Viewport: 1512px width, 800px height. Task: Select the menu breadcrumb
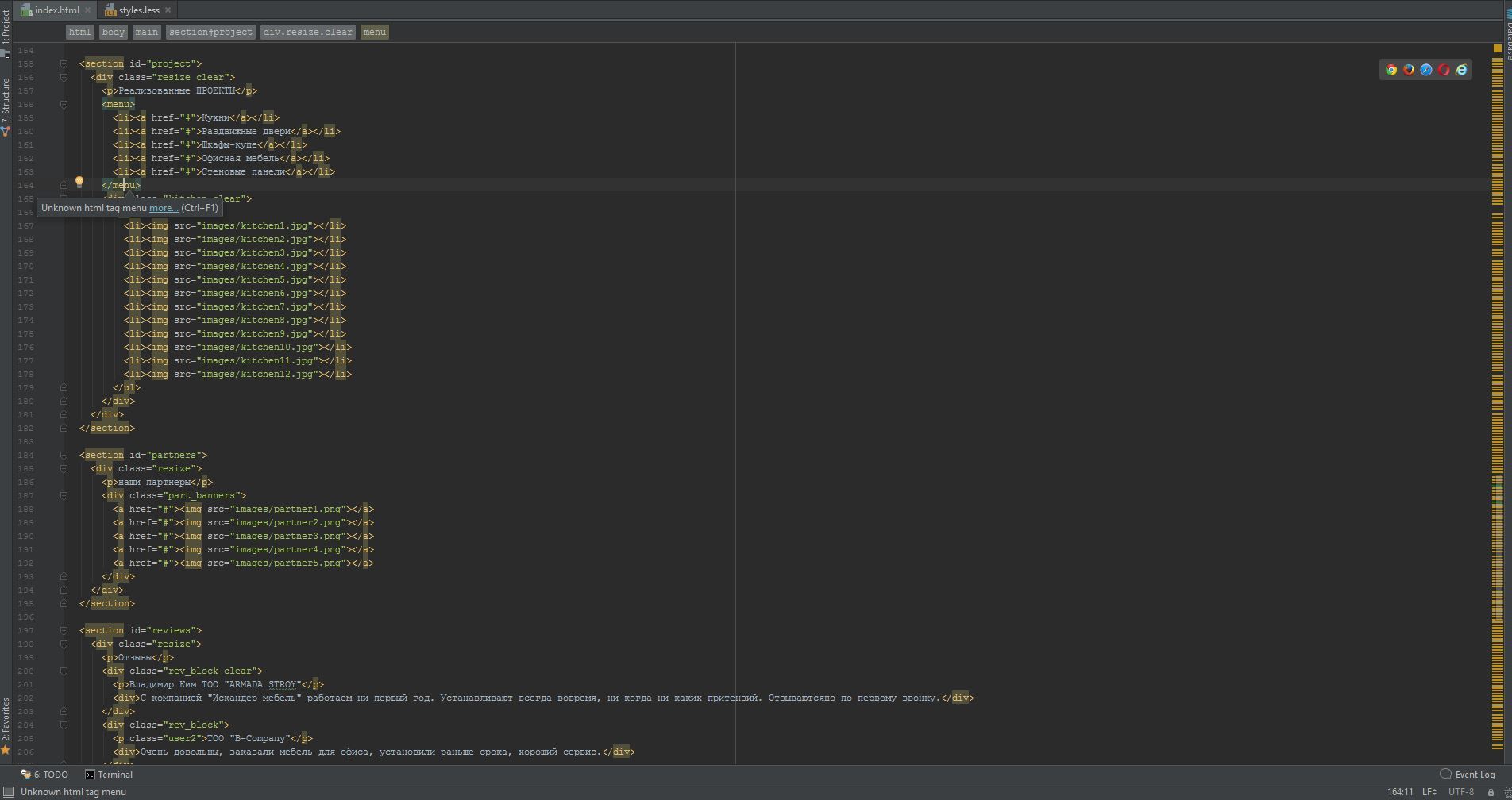click(374, 32)
